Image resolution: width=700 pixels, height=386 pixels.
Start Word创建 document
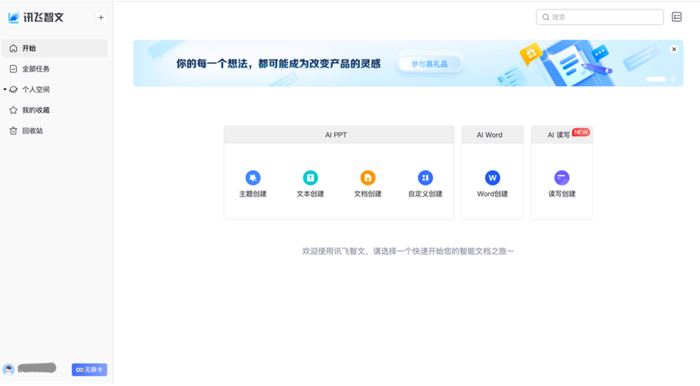[x=492, y=183]
